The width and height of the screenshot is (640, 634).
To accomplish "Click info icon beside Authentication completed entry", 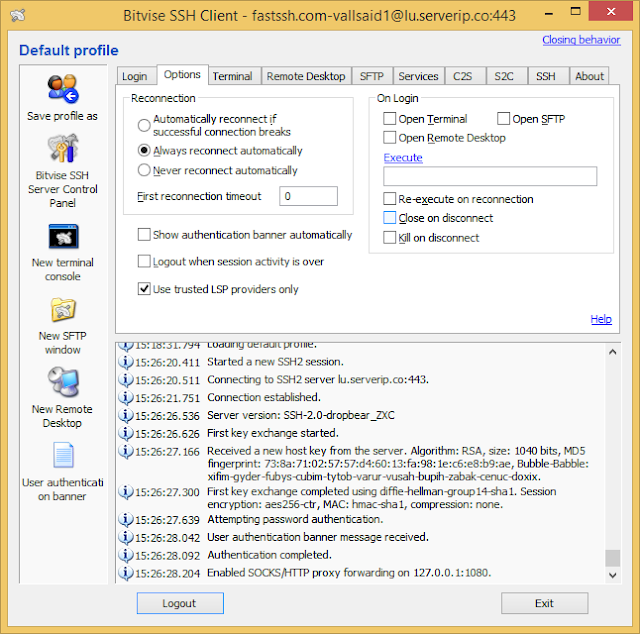I will pyautogui.click(x=125, y=555).
